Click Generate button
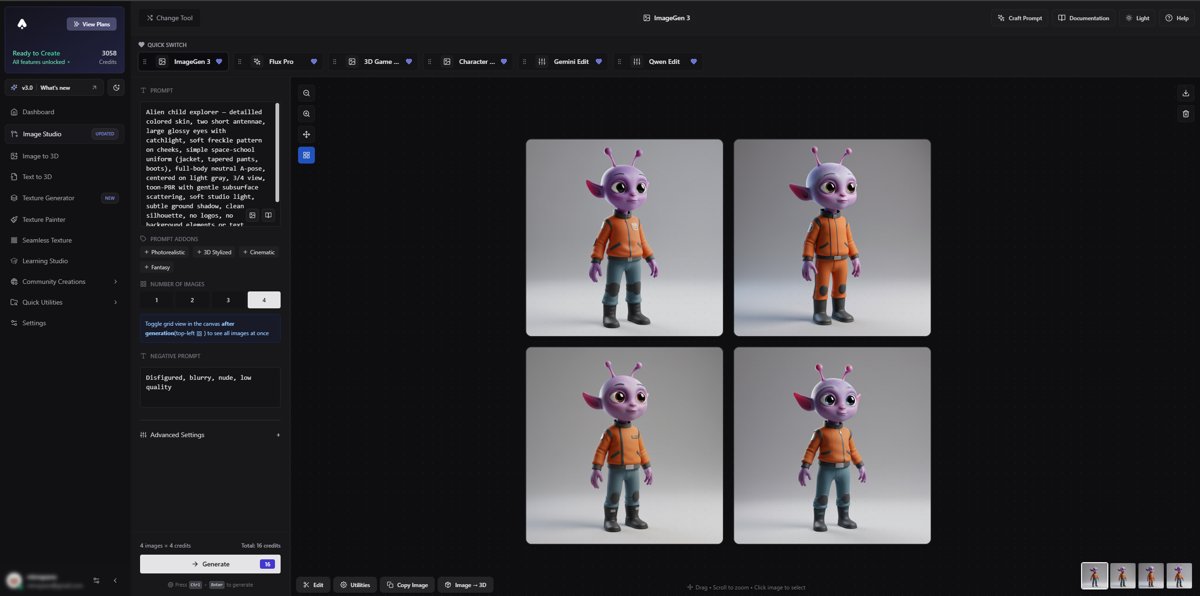 [x=210, y=564]
